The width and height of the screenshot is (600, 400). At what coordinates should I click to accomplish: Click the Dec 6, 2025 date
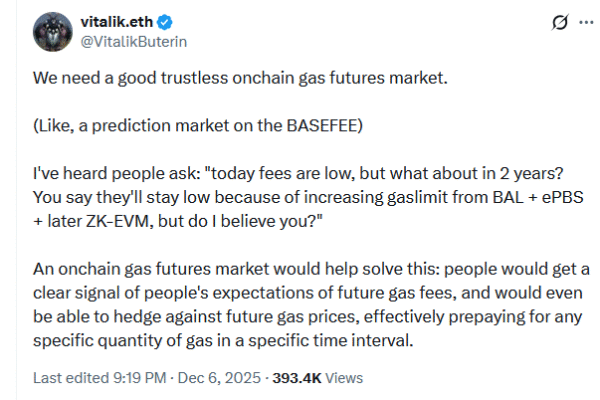click(217, 378)
